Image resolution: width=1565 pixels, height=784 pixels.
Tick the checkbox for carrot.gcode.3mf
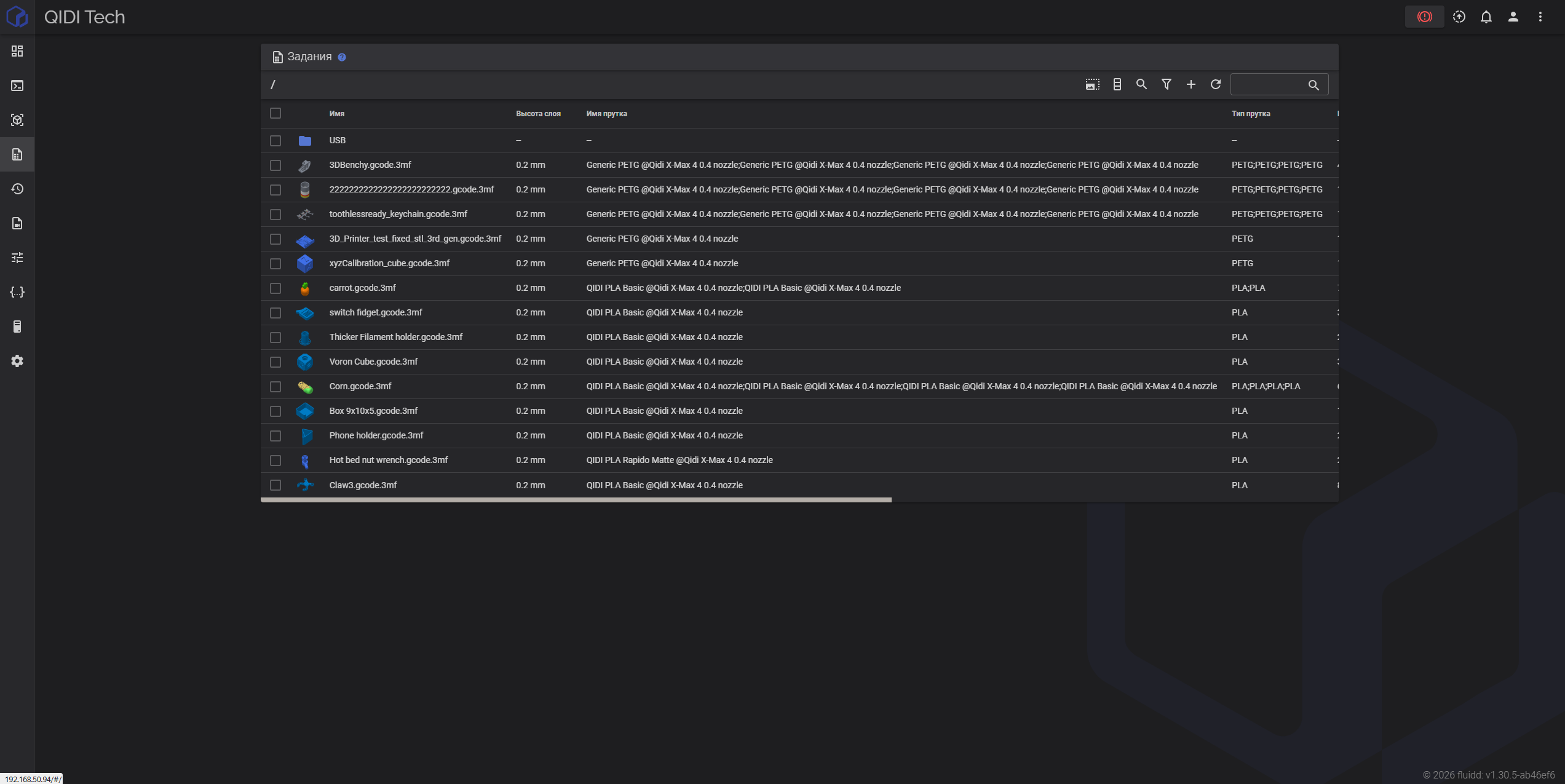[x=275, y=288]
